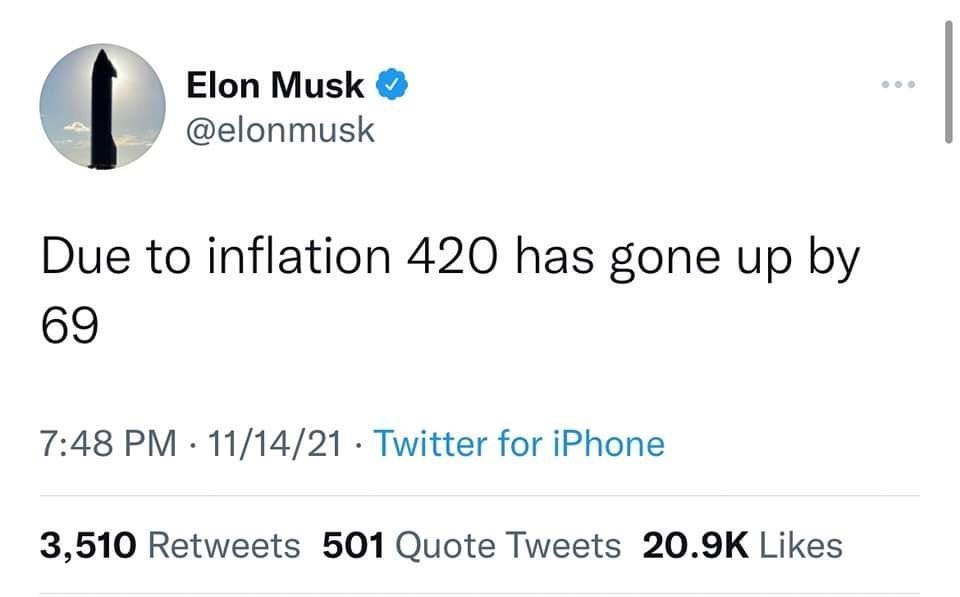The width and height of the screenshot is (960, 597).
Task: Open the Twitter for iPhone source link
Action: pyautogui.click(x=519, y=444)
